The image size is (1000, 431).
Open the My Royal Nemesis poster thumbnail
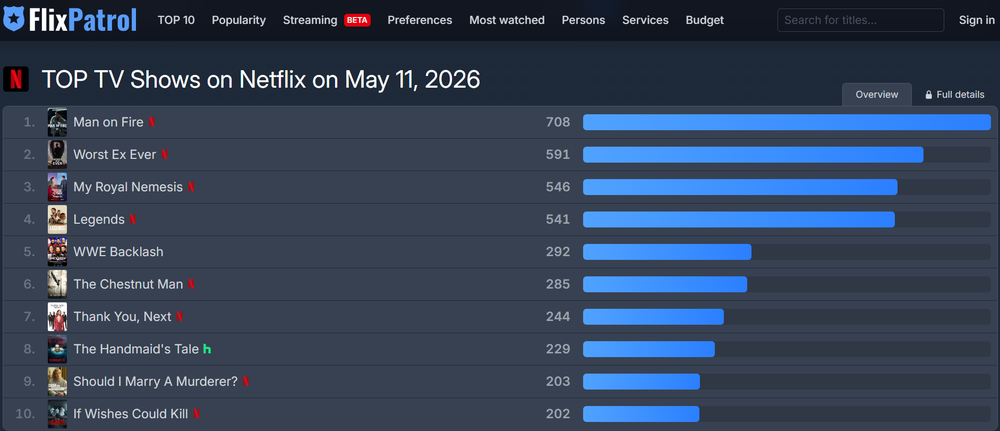pos(57,187)
